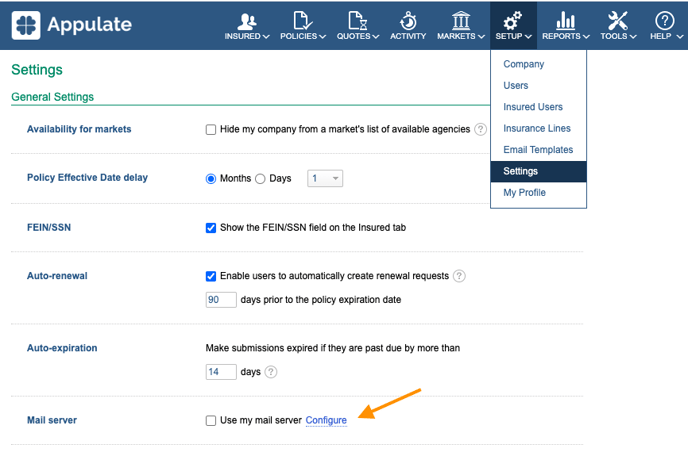Check Hide my company from market's list
This screenshot has height=456, width=688.
coord(211,129)
